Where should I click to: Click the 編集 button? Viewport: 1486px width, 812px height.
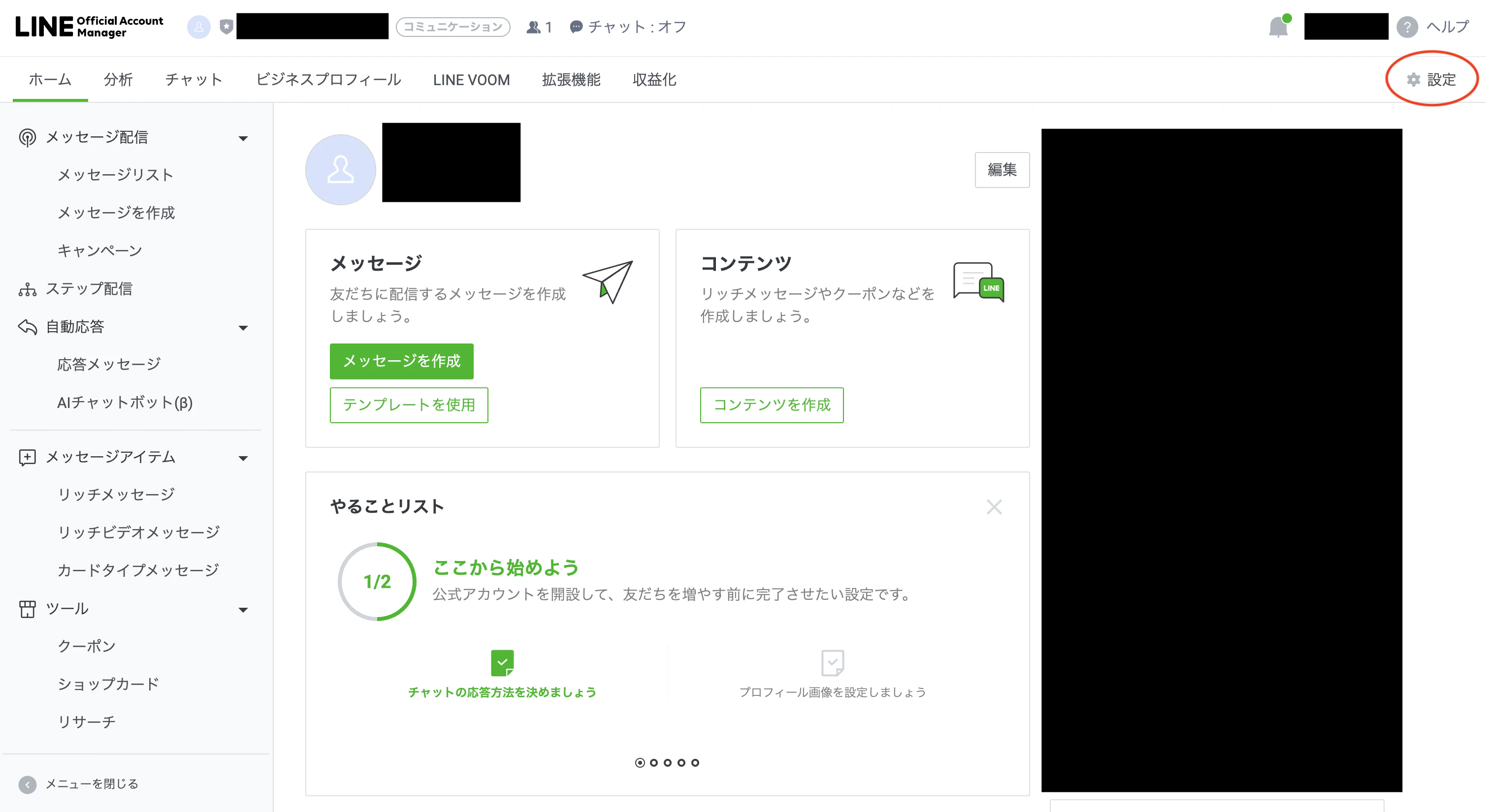pos(1002,170)
